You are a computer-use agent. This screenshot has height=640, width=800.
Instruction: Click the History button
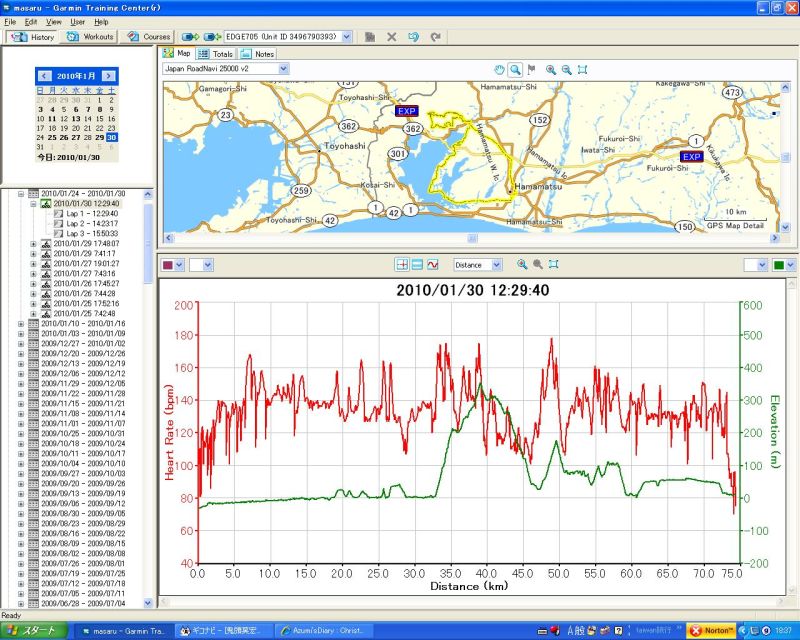pyautogui.click(x=33, y=37)
